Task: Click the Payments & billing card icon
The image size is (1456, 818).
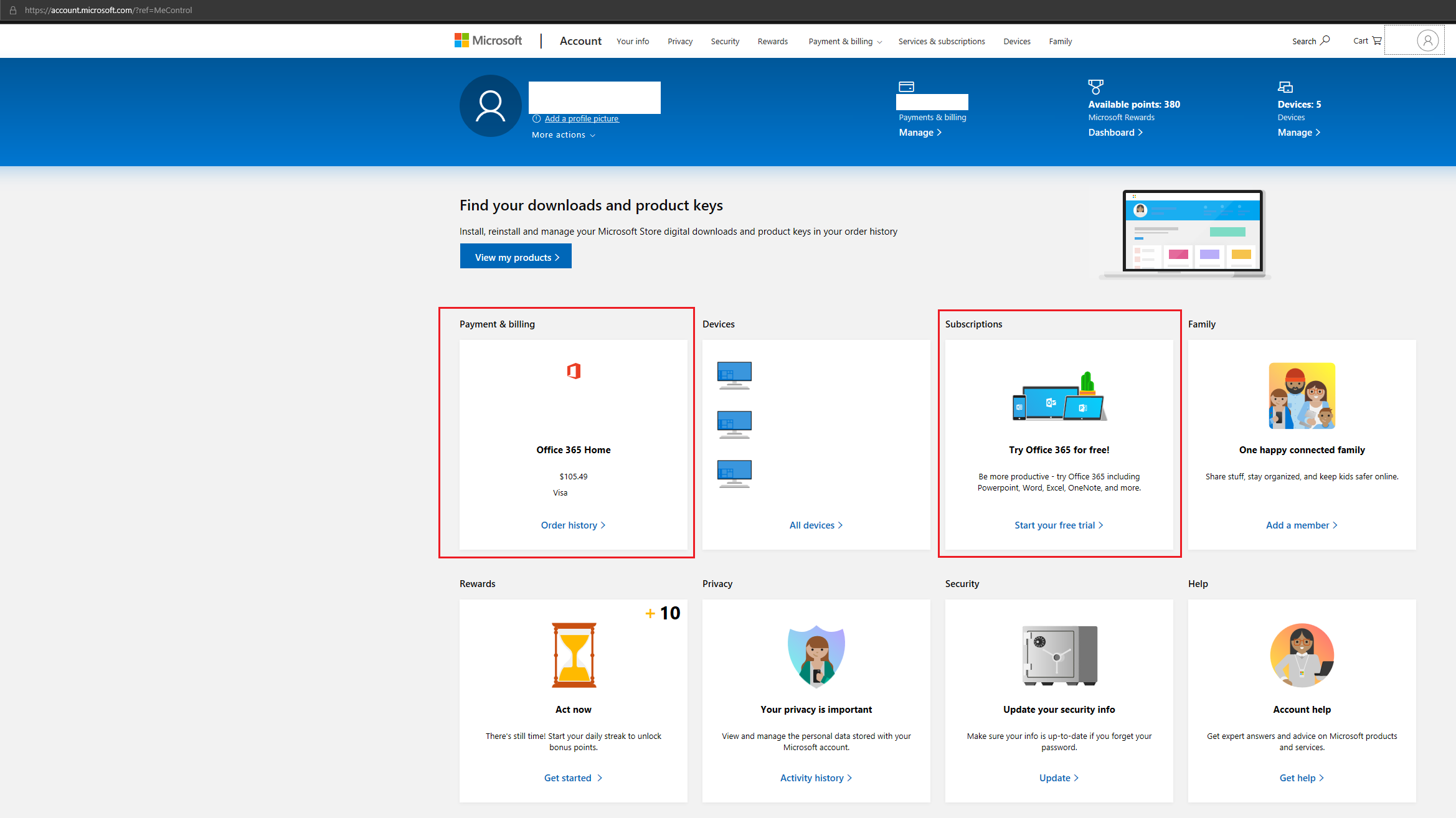Action: pos(905,87)
